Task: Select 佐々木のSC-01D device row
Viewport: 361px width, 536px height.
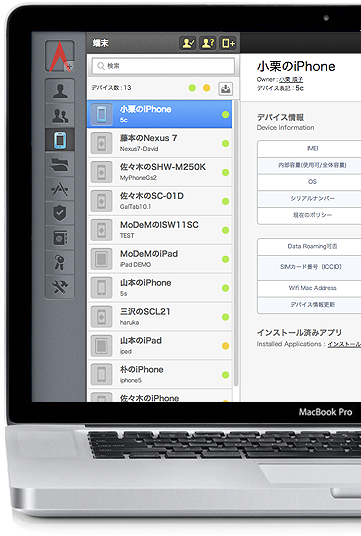Action: pos(160,201)
